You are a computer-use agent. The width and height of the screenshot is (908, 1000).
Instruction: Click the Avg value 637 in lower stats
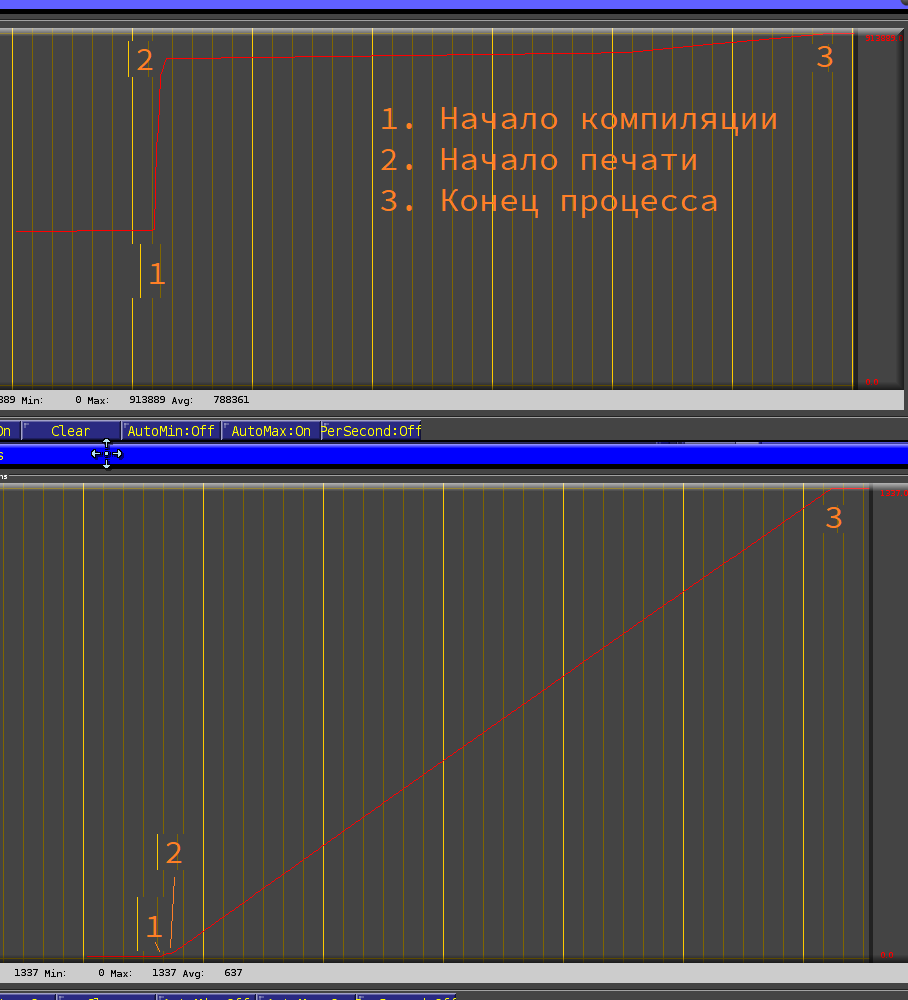pyautogui.click(x=232, y=972)
